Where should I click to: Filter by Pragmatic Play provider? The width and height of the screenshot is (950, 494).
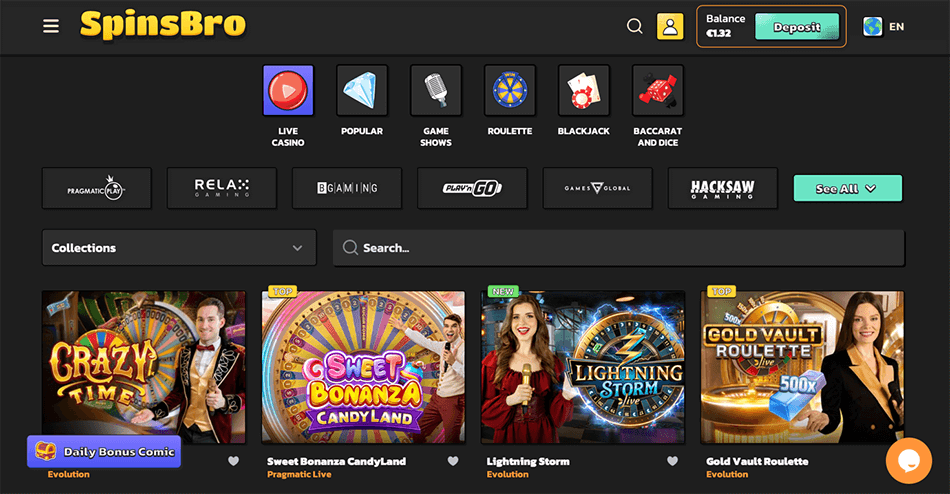point(97,188)
